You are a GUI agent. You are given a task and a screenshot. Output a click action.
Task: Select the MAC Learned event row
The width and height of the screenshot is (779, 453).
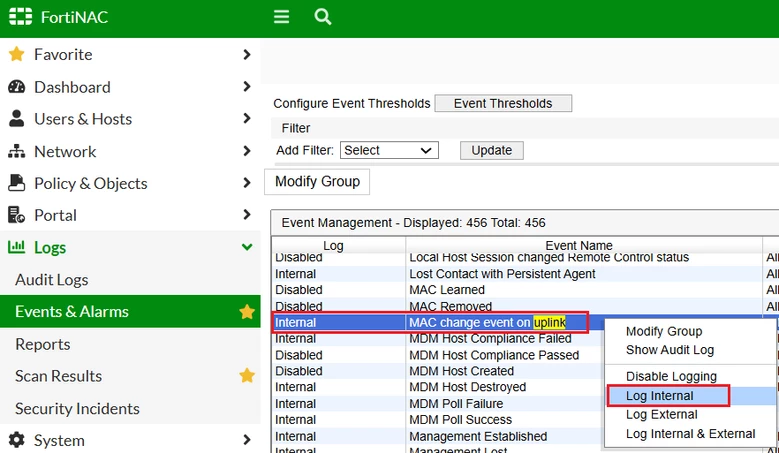525,290
